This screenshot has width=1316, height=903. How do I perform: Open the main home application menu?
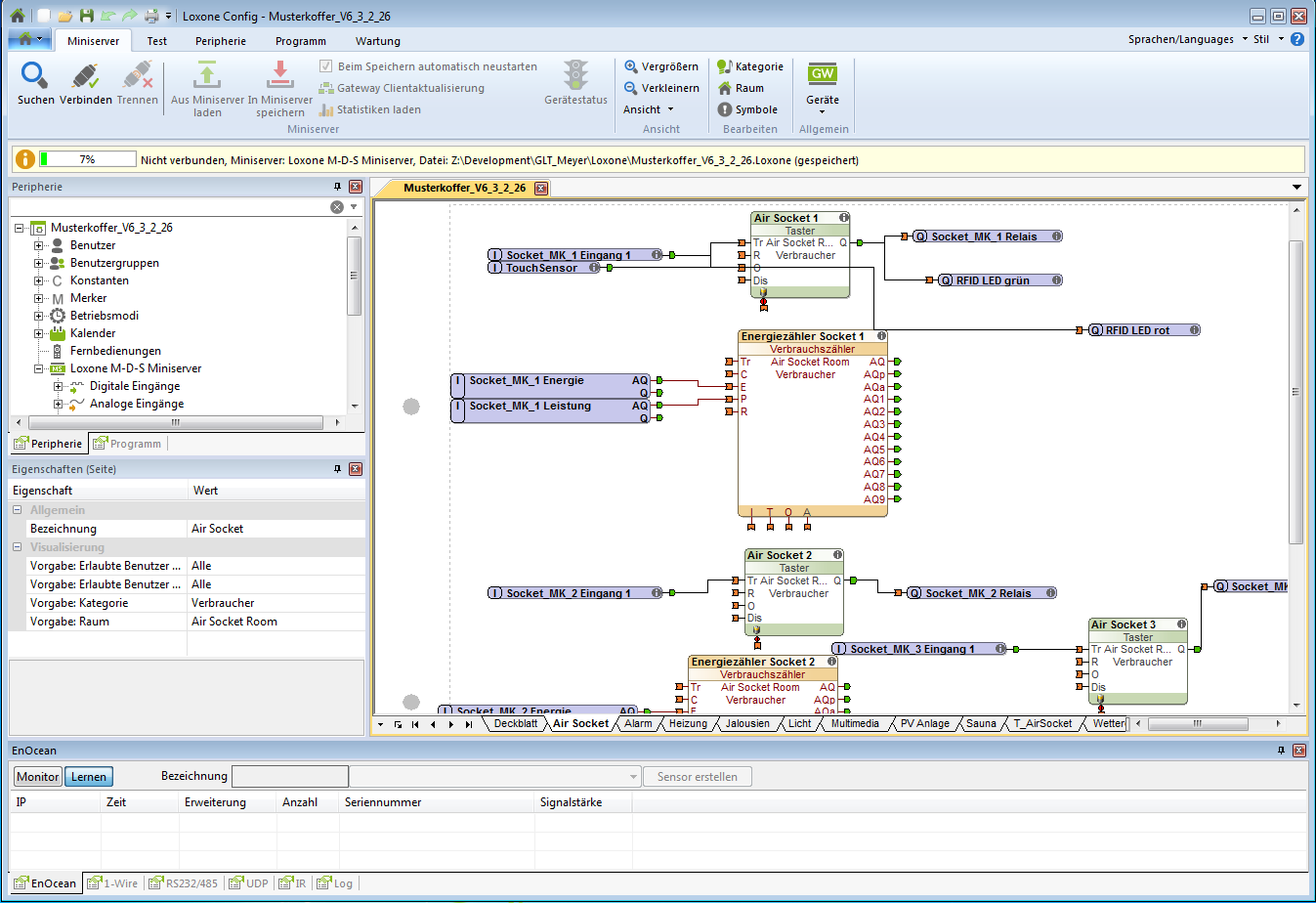coord(29,39)
